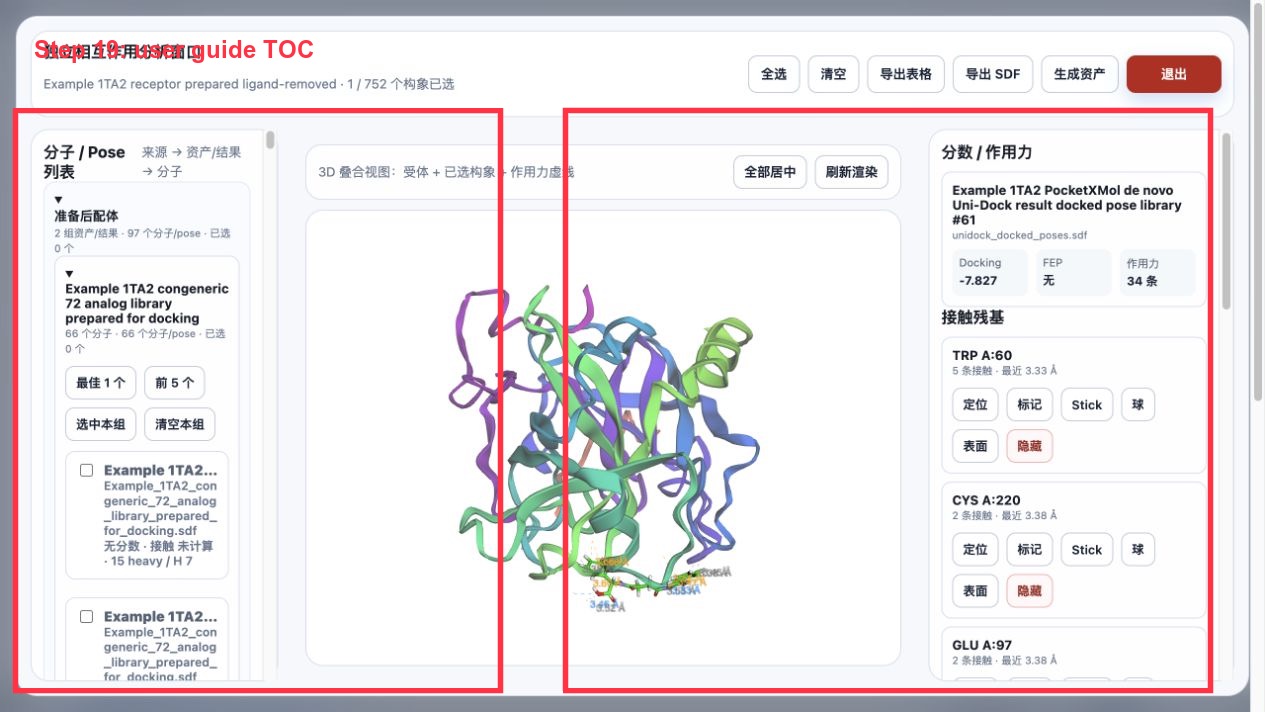This screenshot has width=1265, height=712.
Task: Click the 清空本组 button
Action: (179, 424)
